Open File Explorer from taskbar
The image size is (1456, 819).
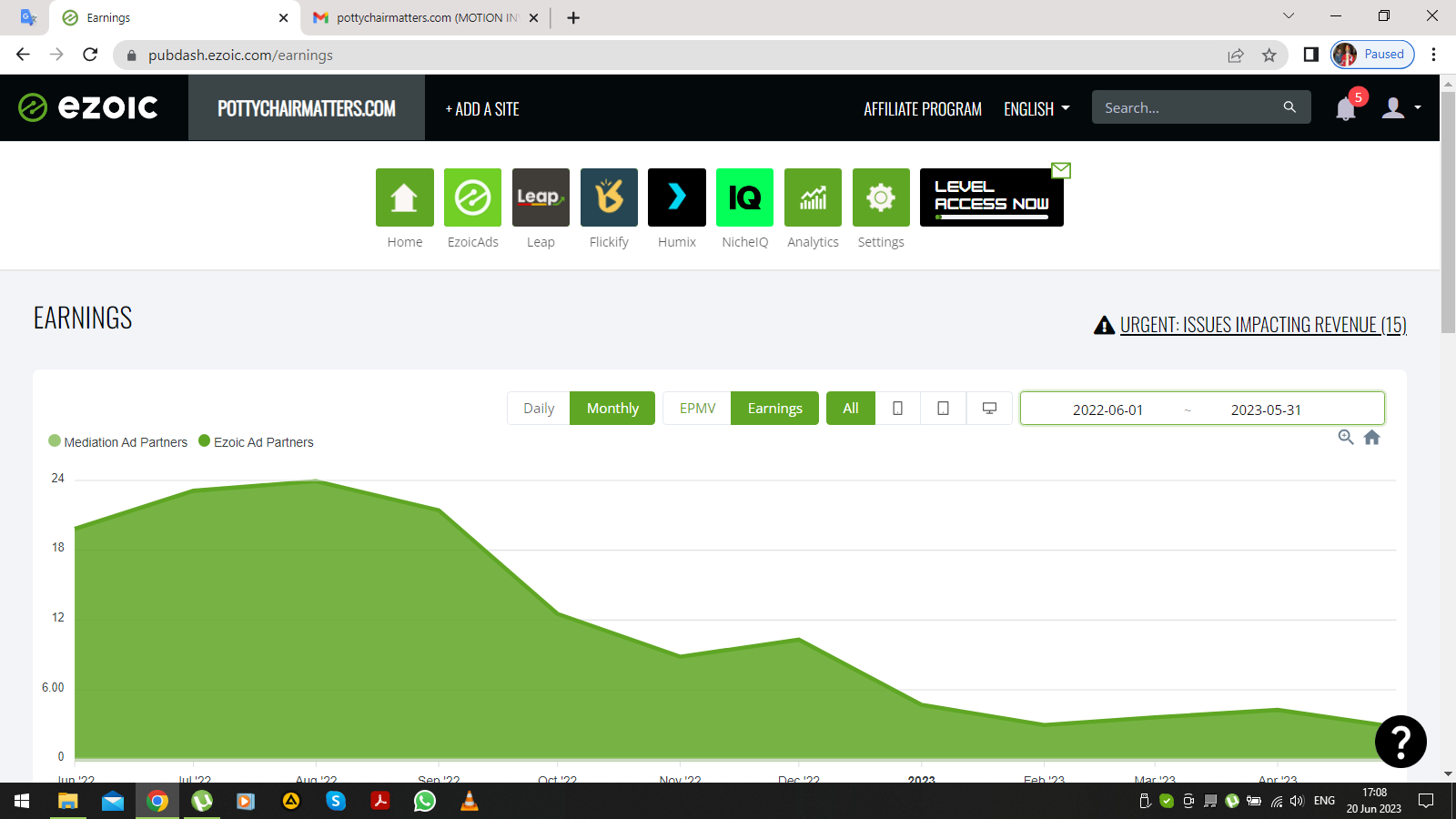[68, 801]
